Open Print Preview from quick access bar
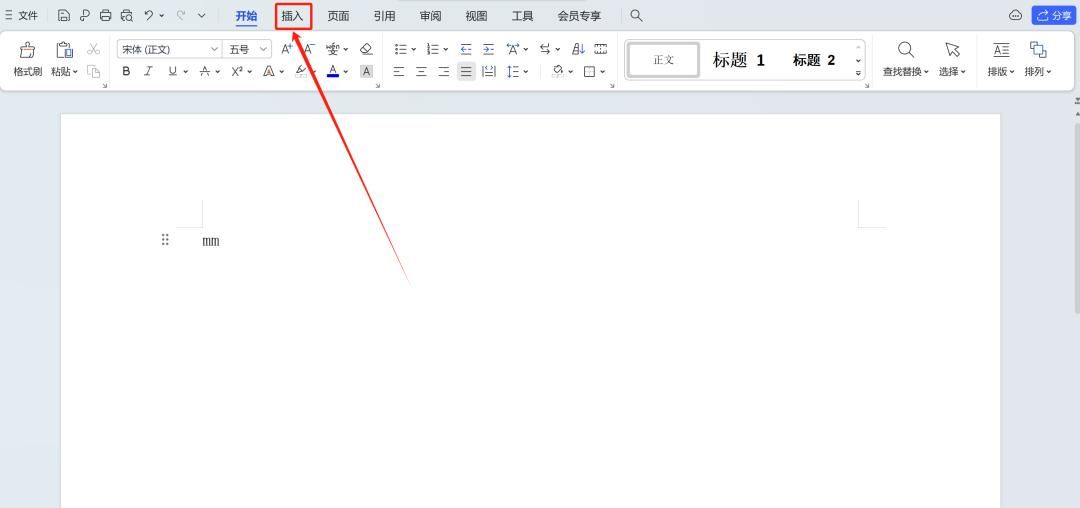This screenshot has height=508, width=1080. (127, 15)
